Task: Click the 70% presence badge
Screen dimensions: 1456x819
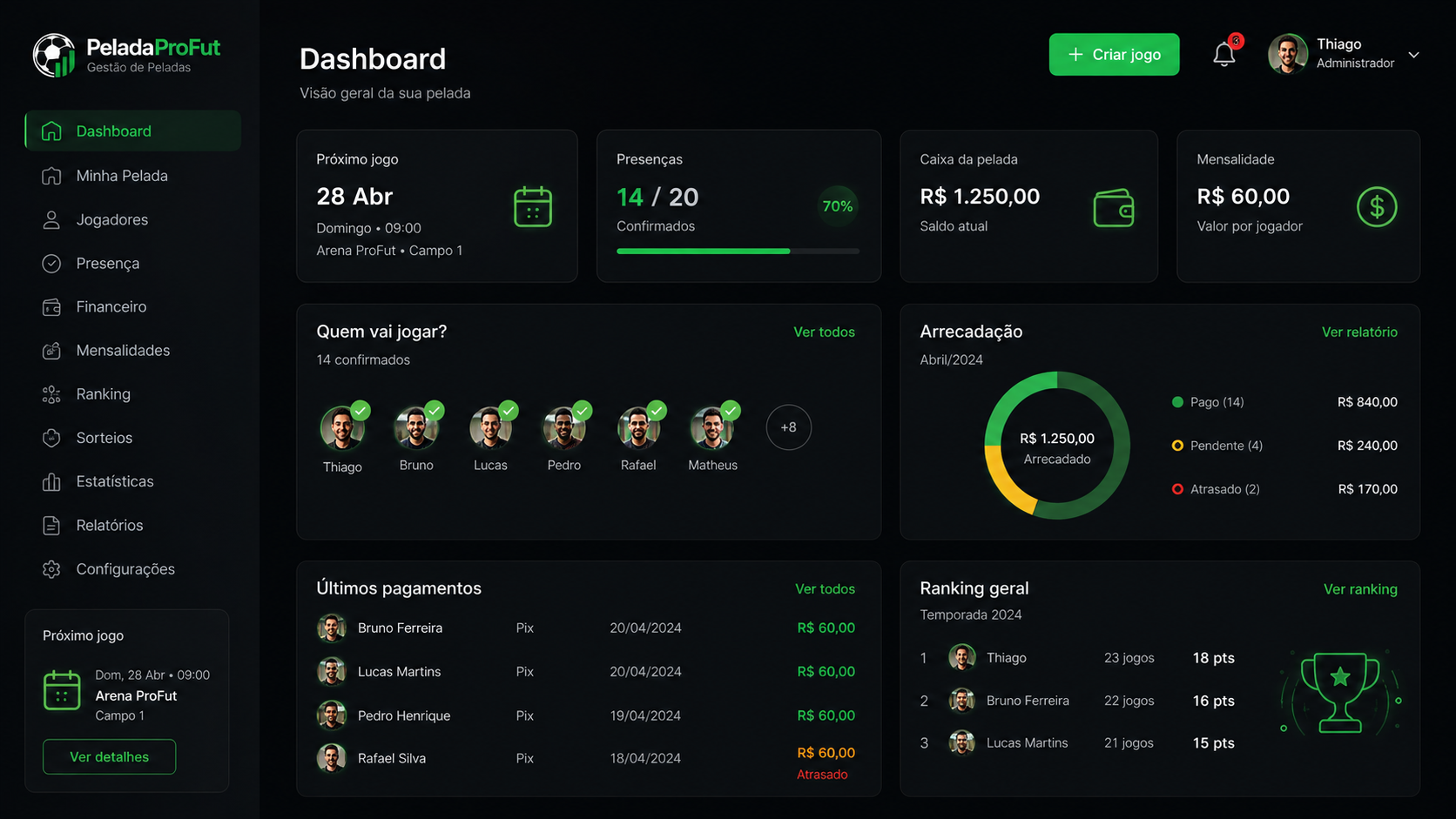Action: click(838, 206)
